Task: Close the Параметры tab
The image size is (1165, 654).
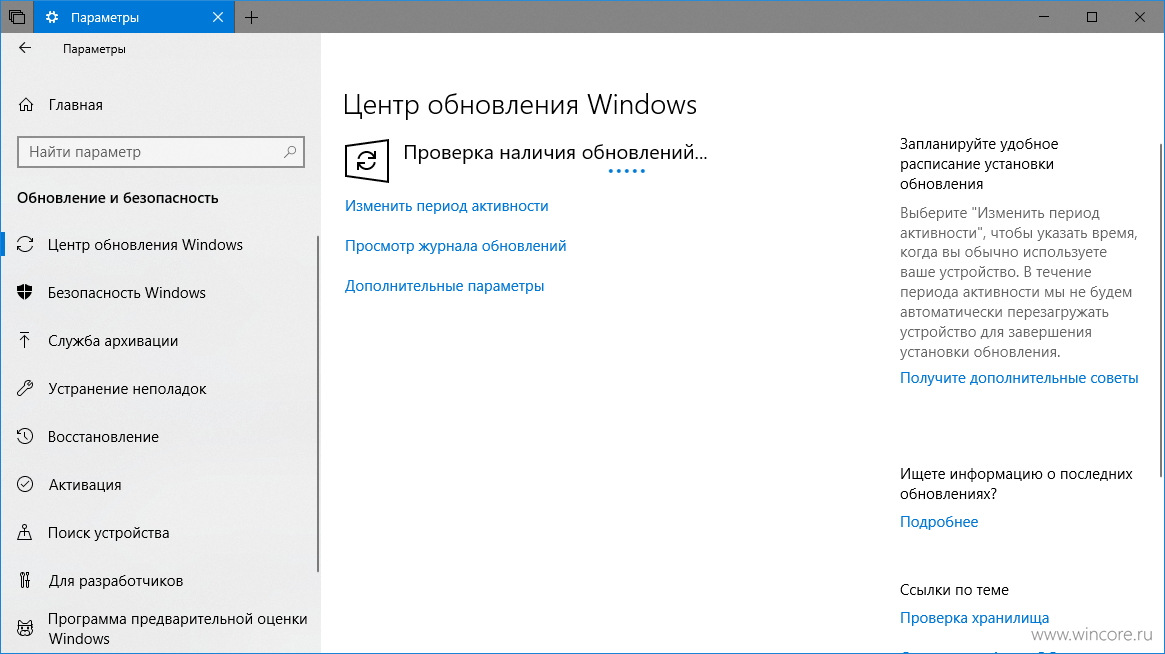Action: 218,16
